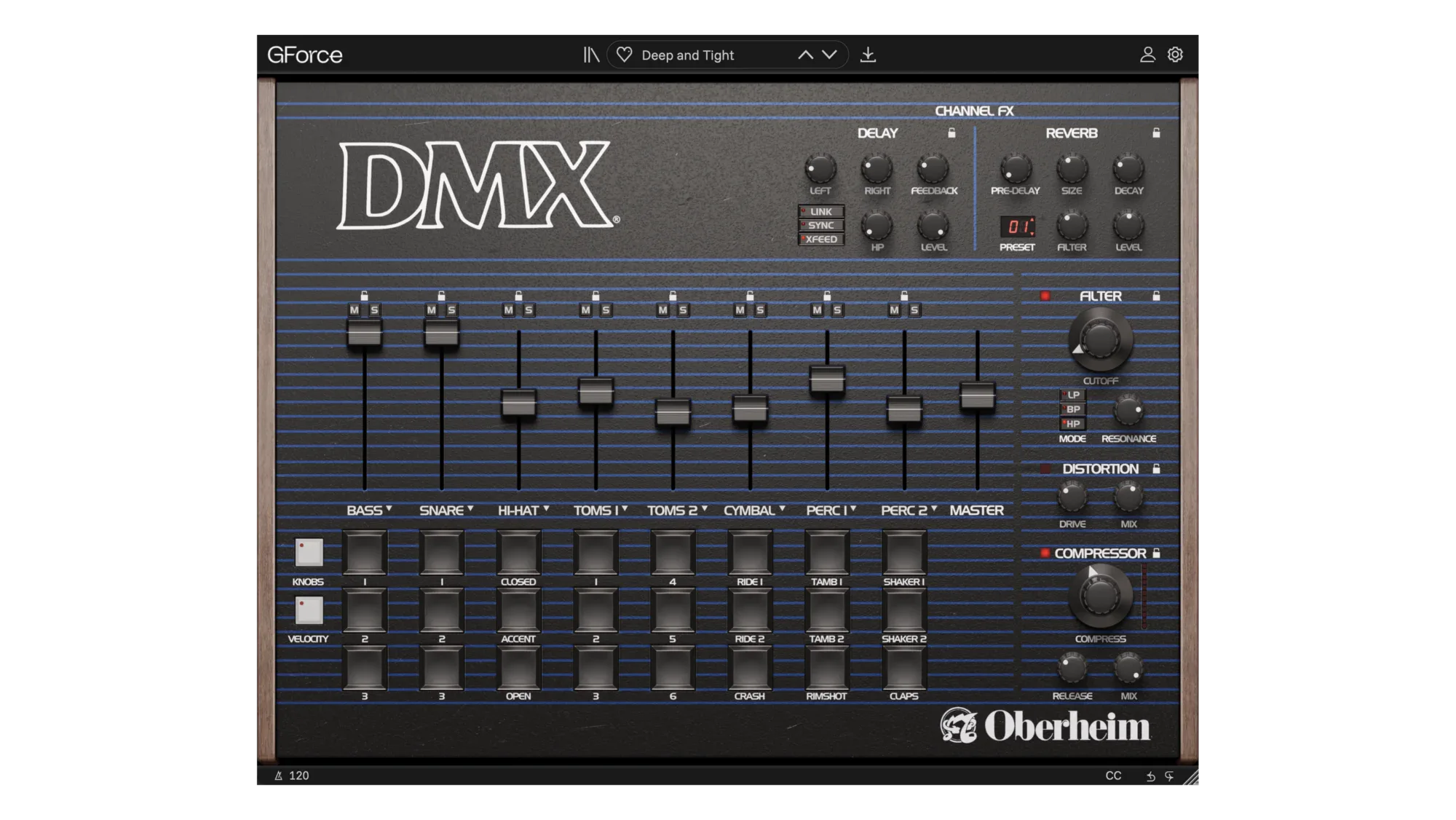Select the LP filter mode
Screen dimensions: 1456x820
pyautogui.click(x=1072, y=395)
